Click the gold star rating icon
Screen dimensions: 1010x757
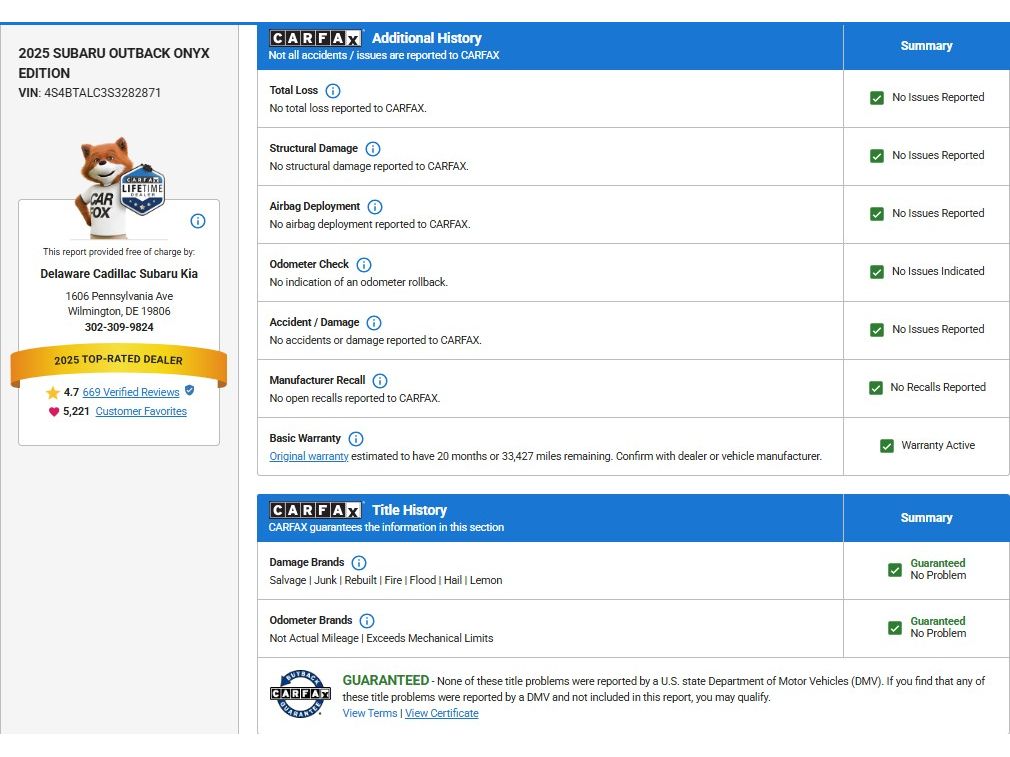(x=53, y=392)
